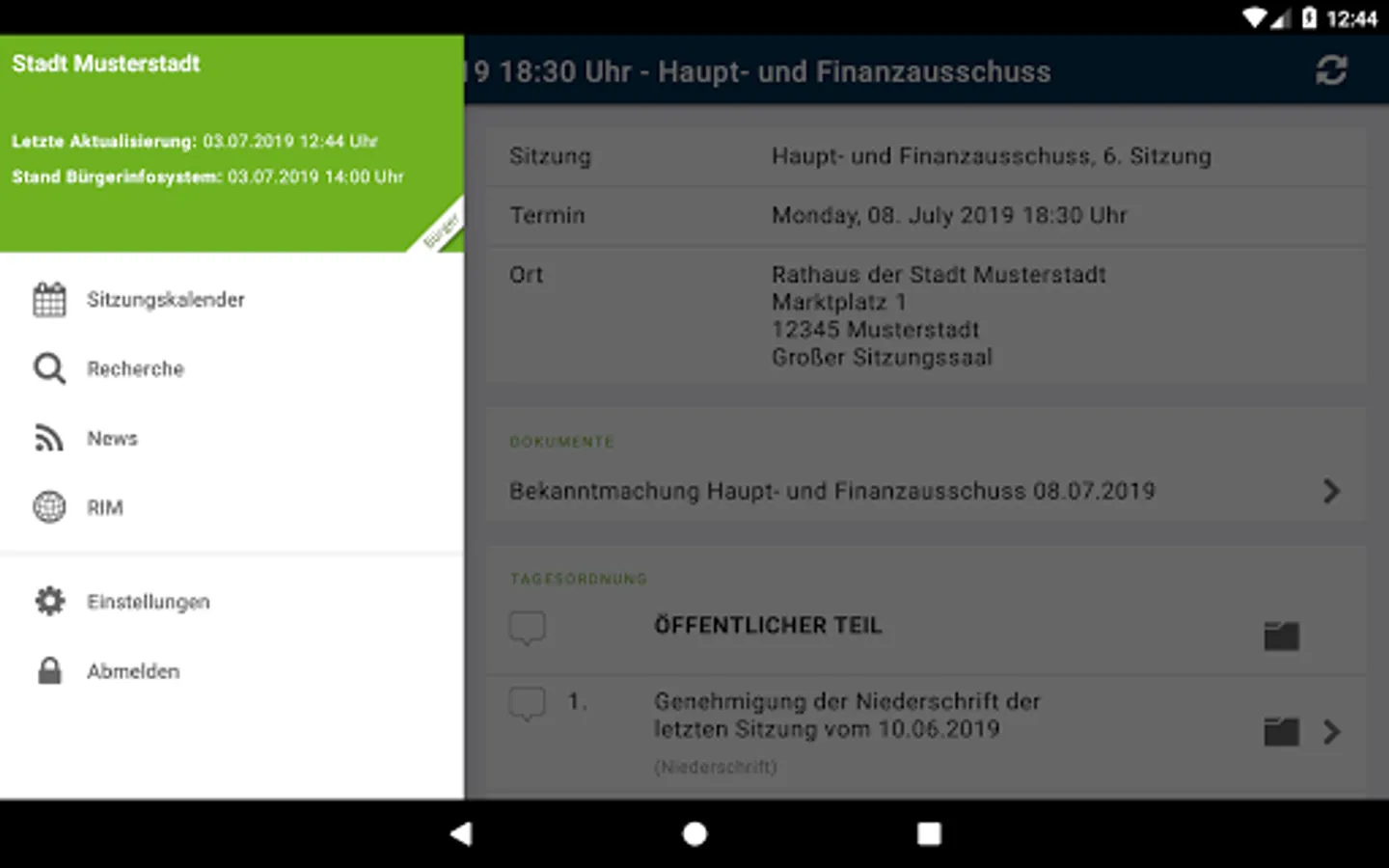Viewport: 1389px width, 868px height.
Task: Select Sitzungskalender menu entry
Action: (231, 300)
